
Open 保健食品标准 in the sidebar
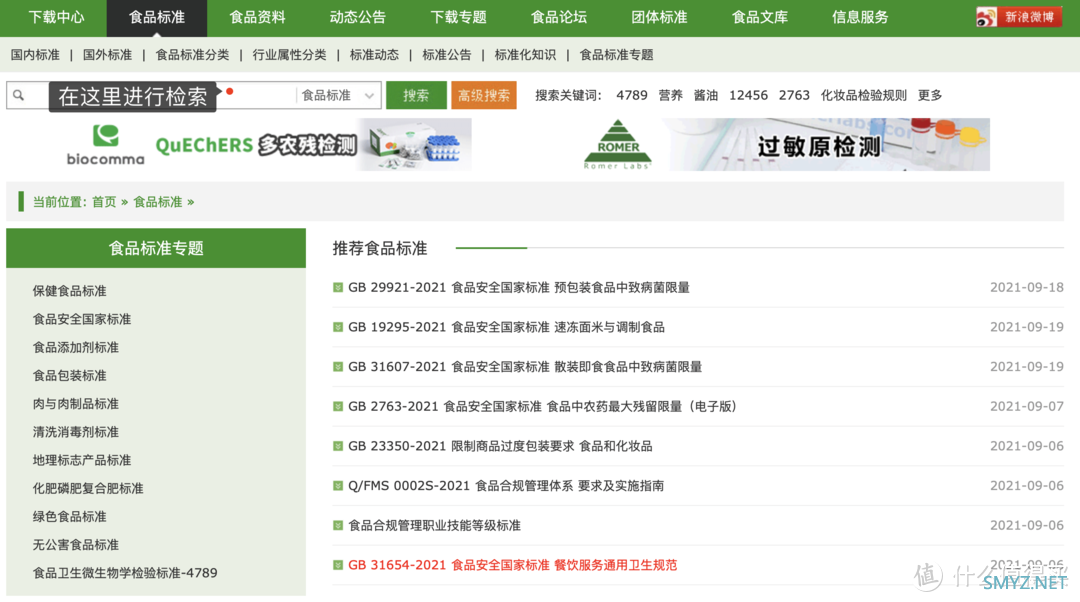tap(70, 291)
